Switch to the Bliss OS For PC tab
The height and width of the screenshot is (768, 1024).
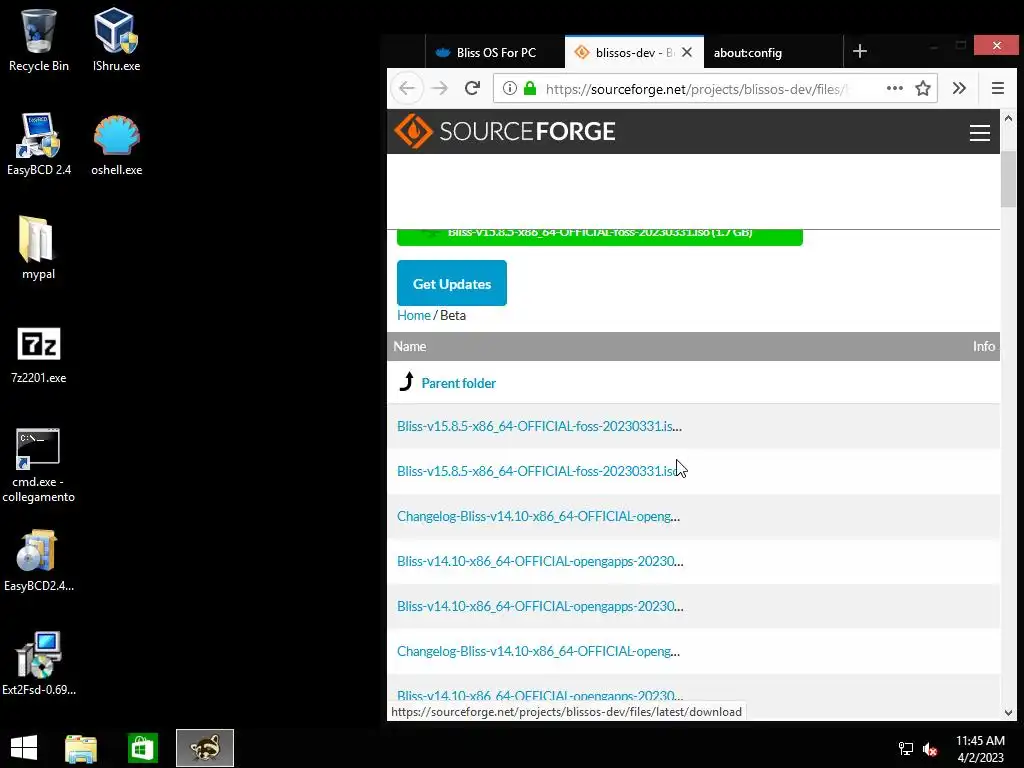click(495, 52)
